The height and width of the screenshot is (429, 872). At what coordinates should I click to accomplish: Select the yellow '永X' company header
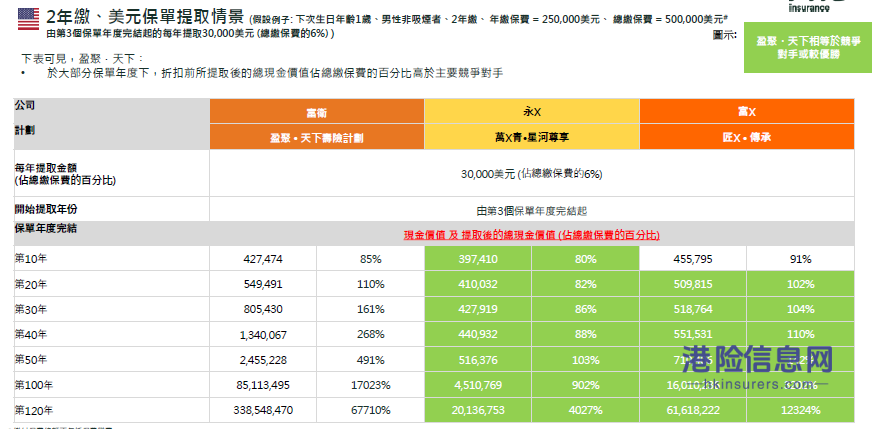[x=532, y=111]
